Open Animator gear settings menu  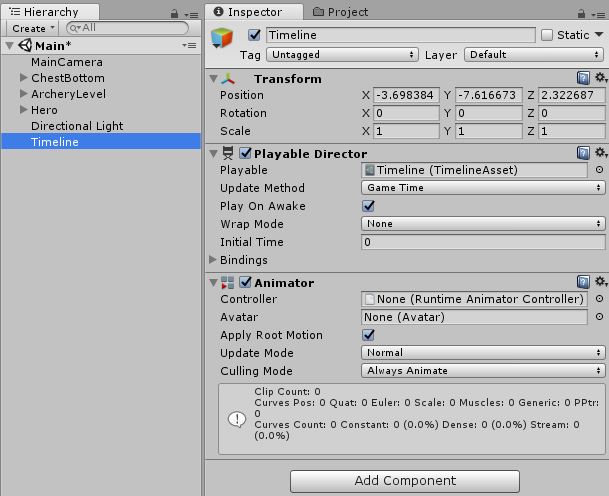tap(601, 282)
